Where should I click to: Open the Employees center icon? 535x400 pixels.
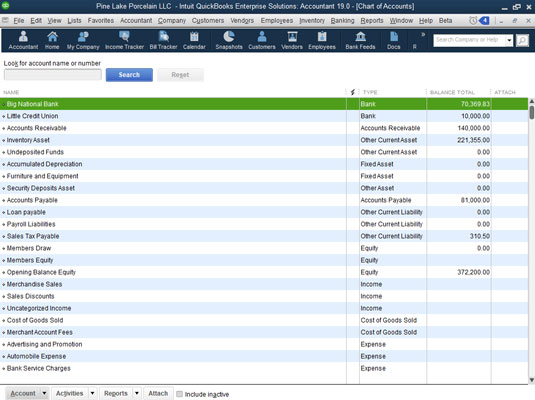[x=322, y=40]
